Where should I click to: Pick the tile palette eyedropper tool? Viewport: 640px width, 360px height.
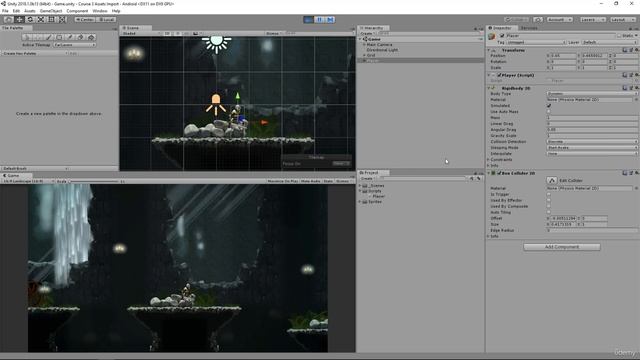tap(70, 37)
